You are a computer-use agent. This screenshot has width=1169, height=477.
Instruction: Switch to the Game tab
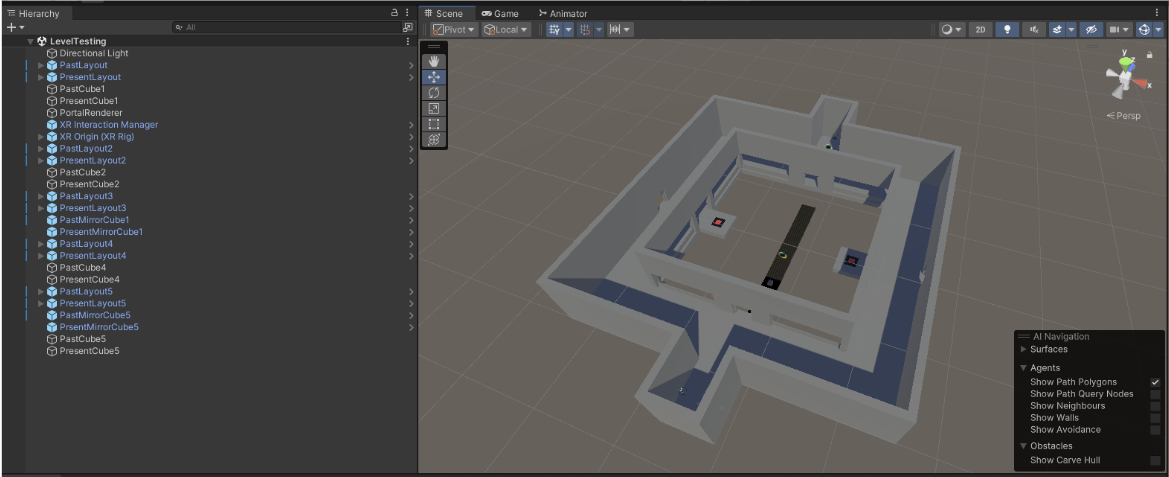[500, 13]
